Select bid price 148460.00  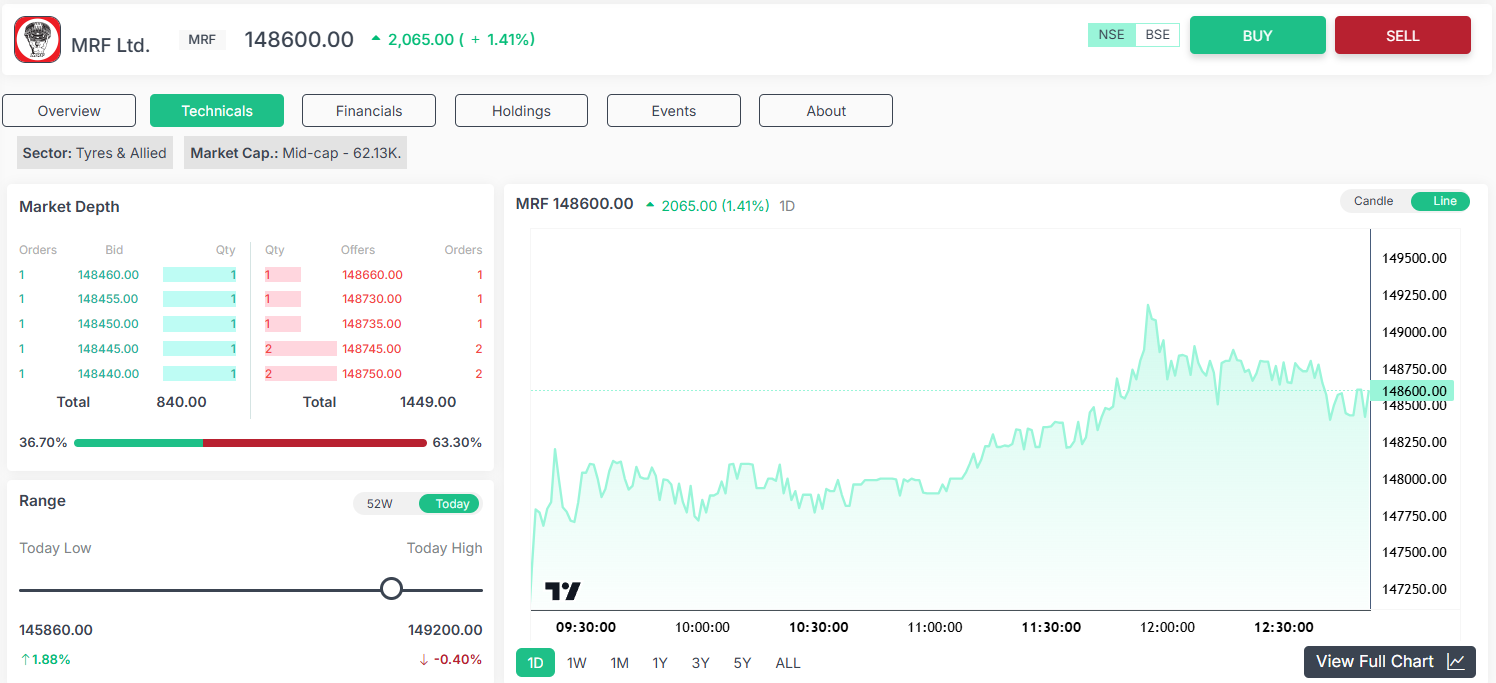pos(108,275)
